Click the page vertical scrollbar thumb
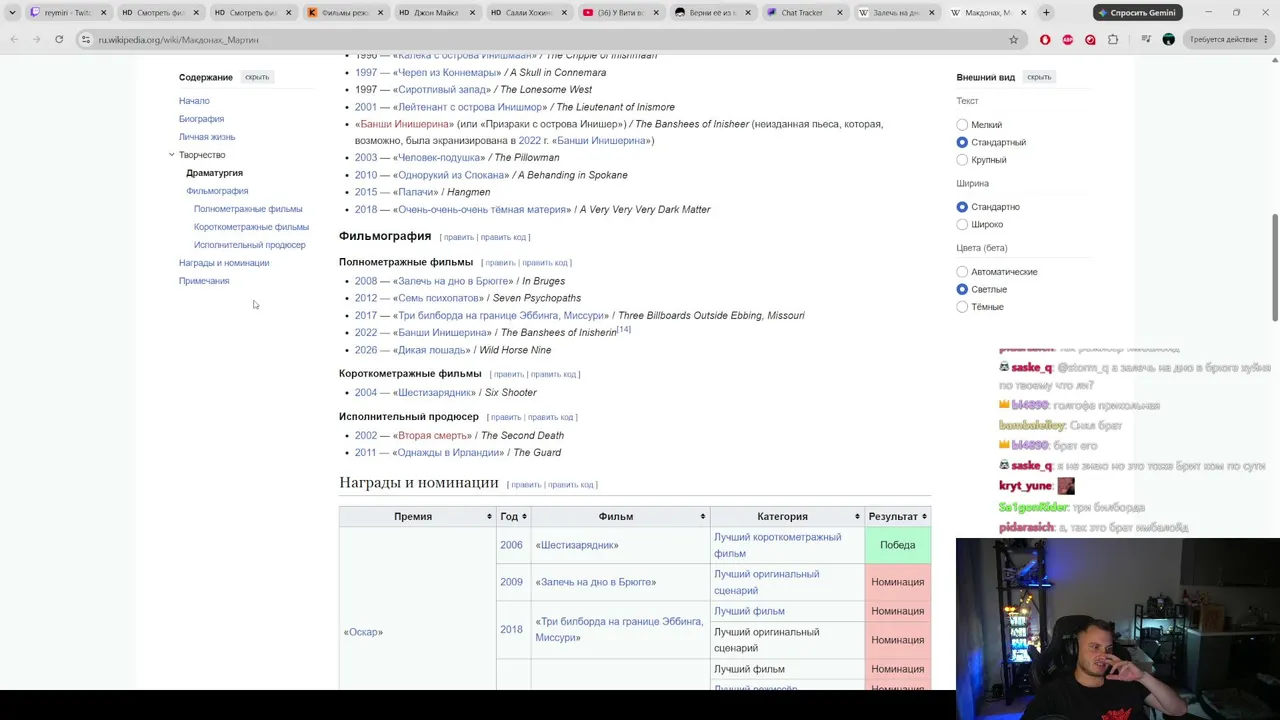 (1275, 268)
